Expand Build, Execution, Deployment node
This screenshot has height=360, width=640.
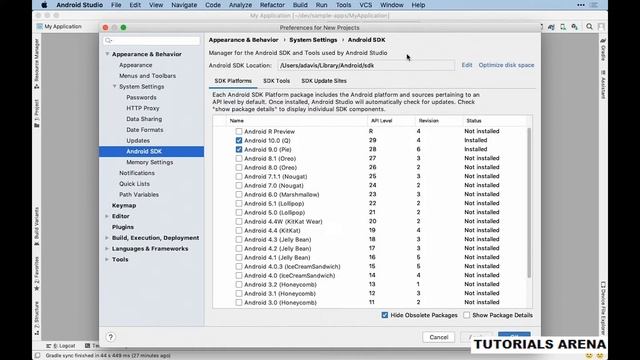pyautogui.click(x=107, y=238)
